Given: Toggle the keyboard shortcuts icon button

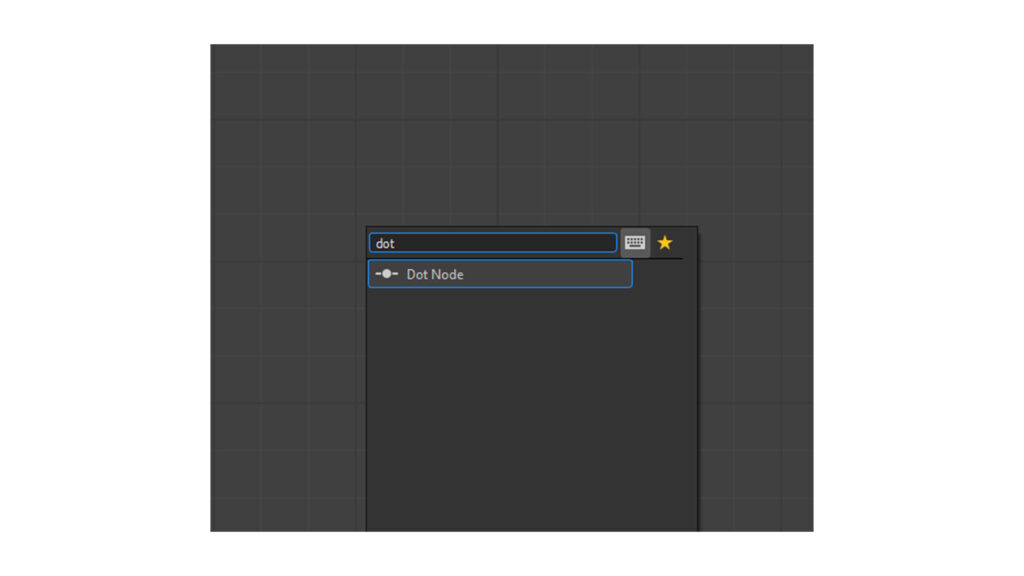Looking at the screenshot, I should pyautogui.click(x=635, y=243).
